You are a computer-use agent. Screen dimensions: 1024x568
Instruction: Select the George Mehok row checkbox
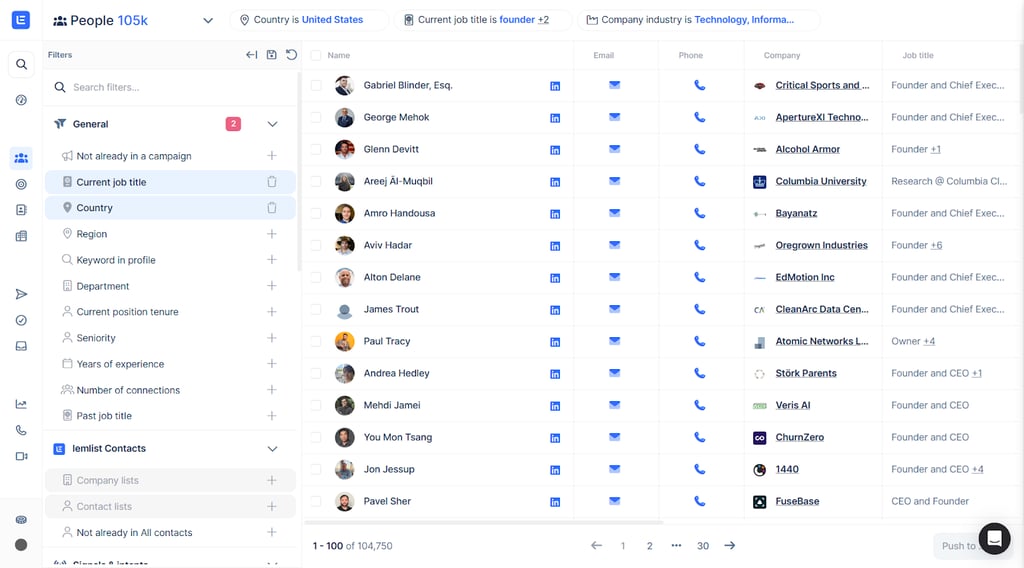pos(316,118)
